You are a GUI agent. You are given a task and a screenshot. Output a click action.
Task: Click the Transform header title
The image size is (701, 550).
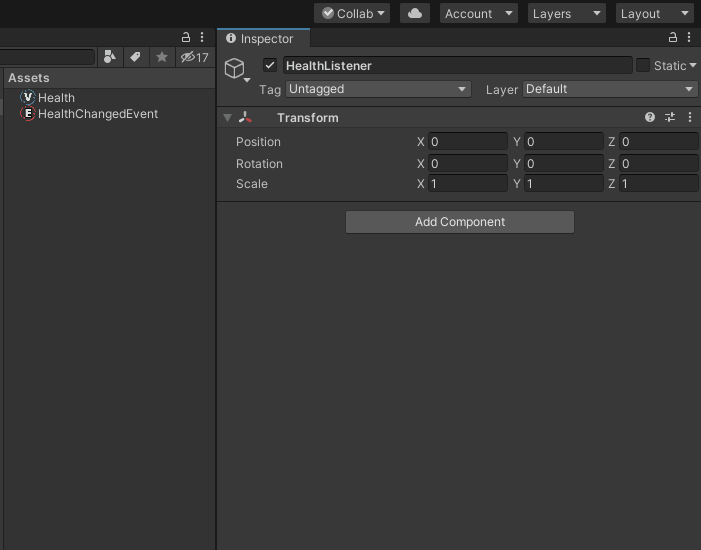pyautogui.click(x=308, y=118)
